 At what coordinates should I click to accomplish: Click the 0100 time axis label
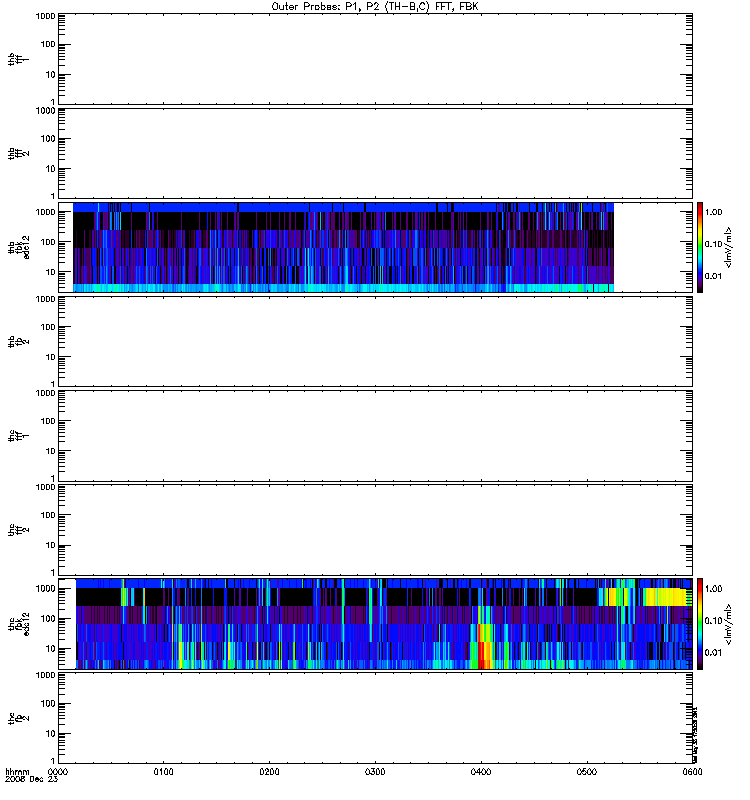[x=163, y=772]
